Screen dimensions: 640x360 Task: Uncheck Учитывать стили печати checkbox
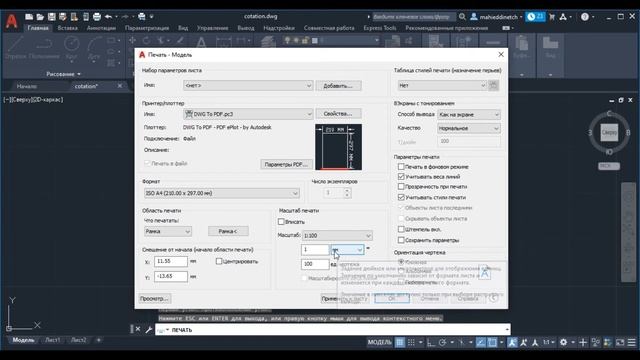tap(401, 197)
